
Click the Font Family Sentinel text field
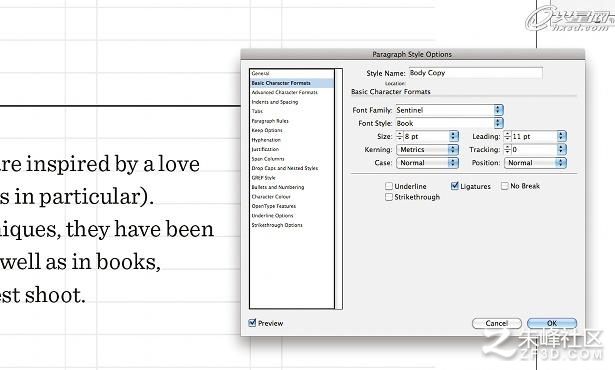[445, 110]
